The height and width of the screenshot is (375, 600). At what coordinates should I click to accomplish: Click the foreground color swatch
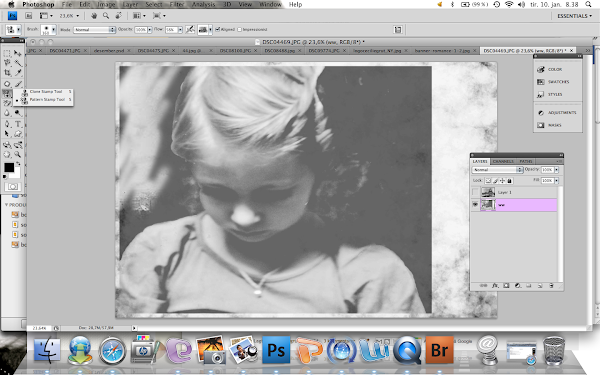click(x=9, y=167)
